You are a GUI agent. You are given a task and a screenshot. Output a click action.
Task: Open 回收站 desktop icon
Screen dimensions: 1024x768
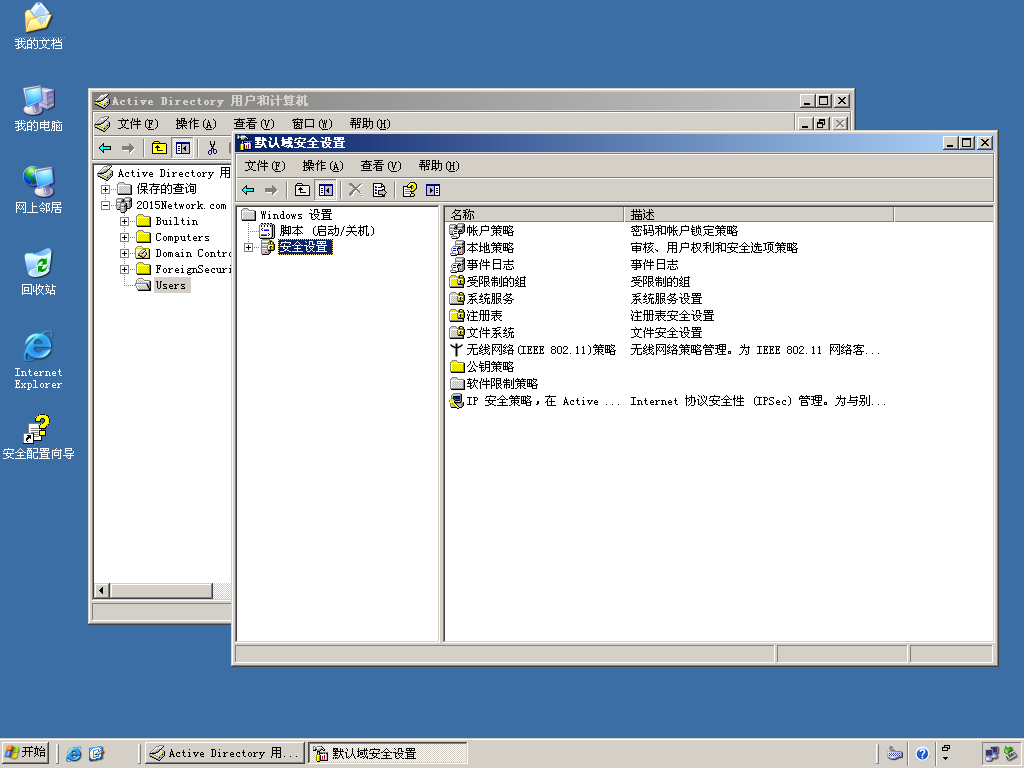click(x=38, y=272)
